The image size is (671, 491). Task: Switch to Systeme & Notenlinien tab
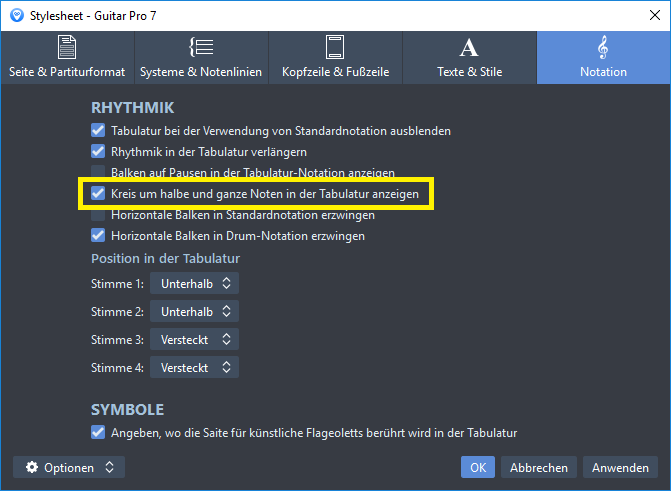(x=201, y=57)
